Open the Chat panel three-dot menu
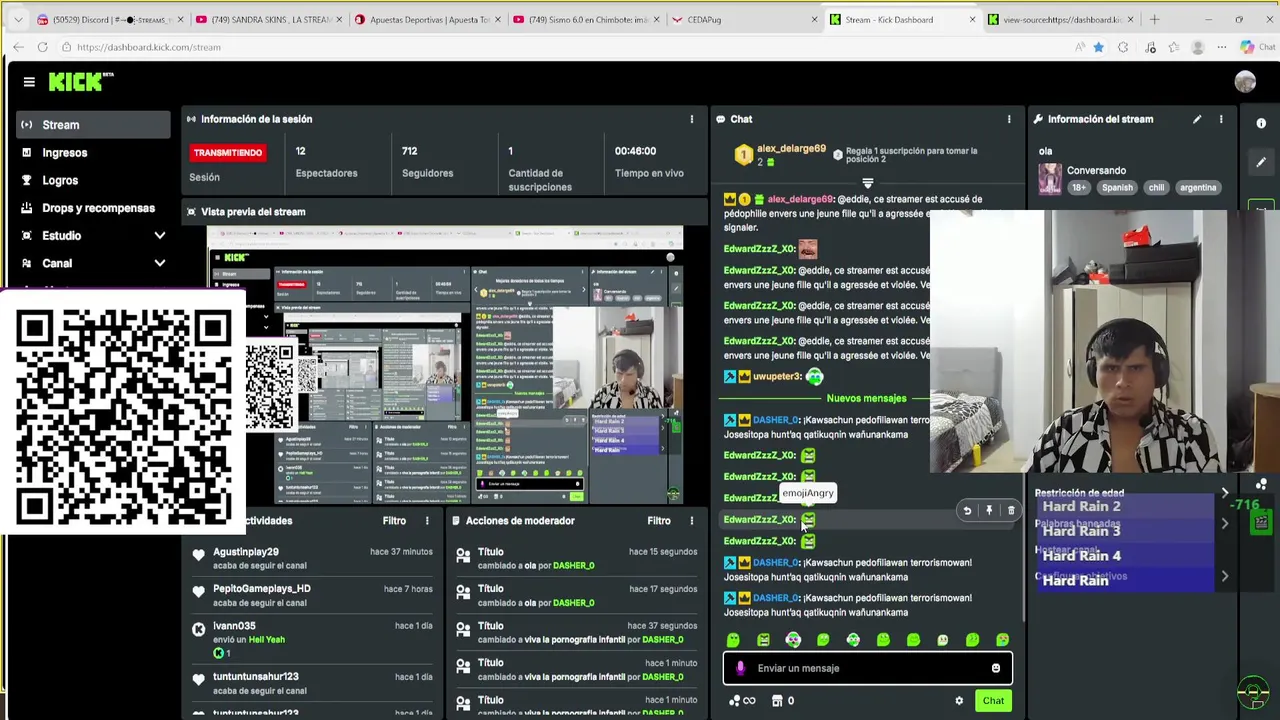 pos(1008,119)
